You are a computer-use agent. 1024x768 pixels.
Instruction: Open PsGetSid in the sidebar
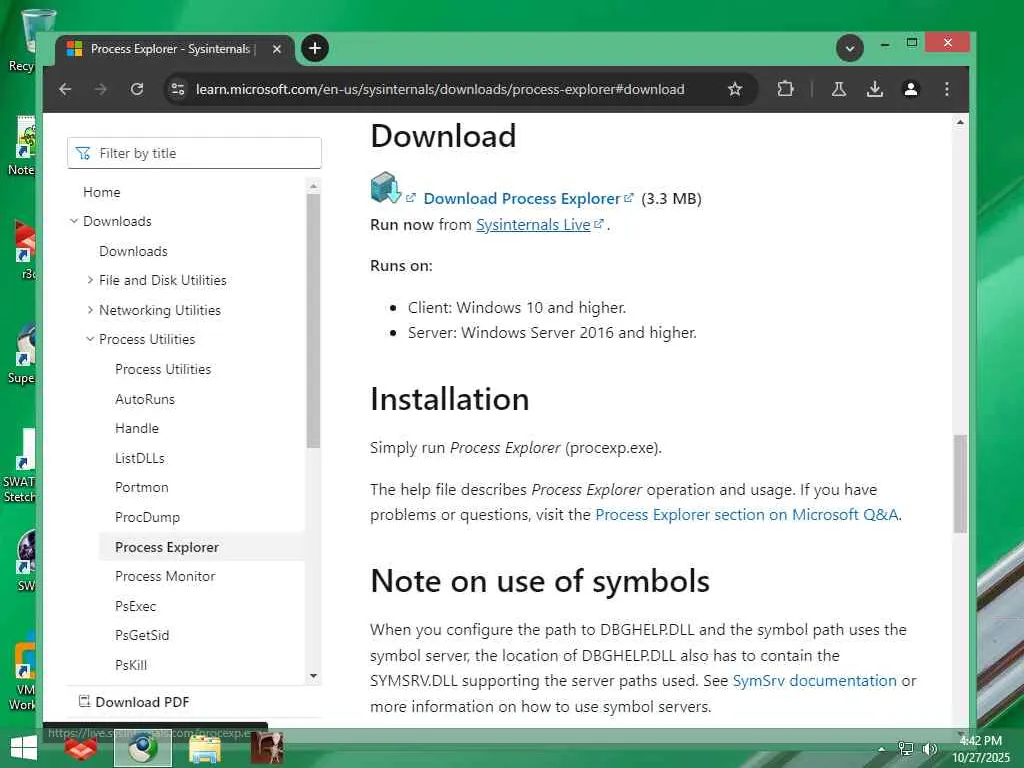click(142, 635)
